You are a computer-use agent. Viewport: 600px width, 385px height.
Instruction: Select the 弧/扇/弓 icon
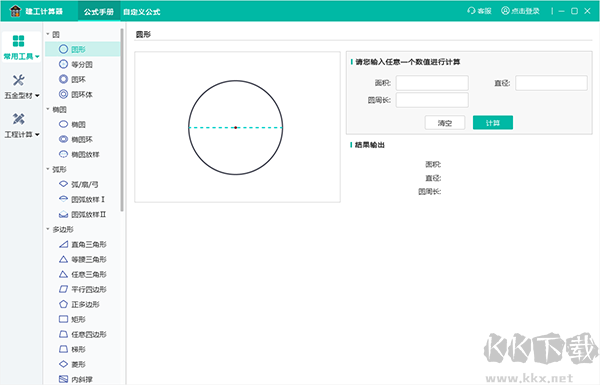(x=64, y=184)
